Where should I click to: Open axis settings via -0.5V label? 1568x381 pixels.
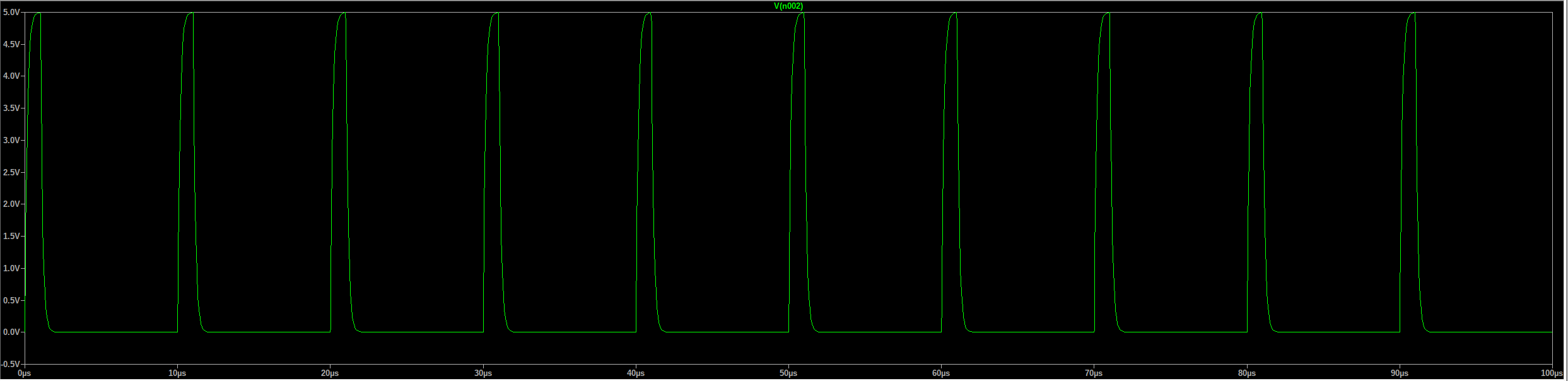coord(11,364)
